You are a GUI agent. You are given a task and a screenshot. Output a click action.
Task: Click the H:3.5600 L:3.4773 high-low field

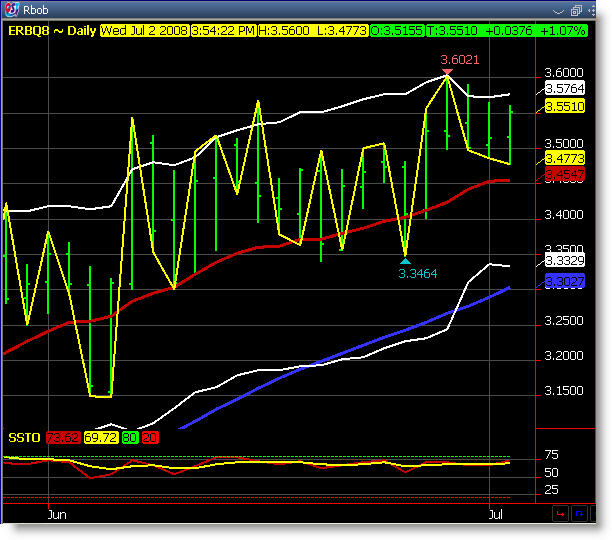click(x=313, y=31)
